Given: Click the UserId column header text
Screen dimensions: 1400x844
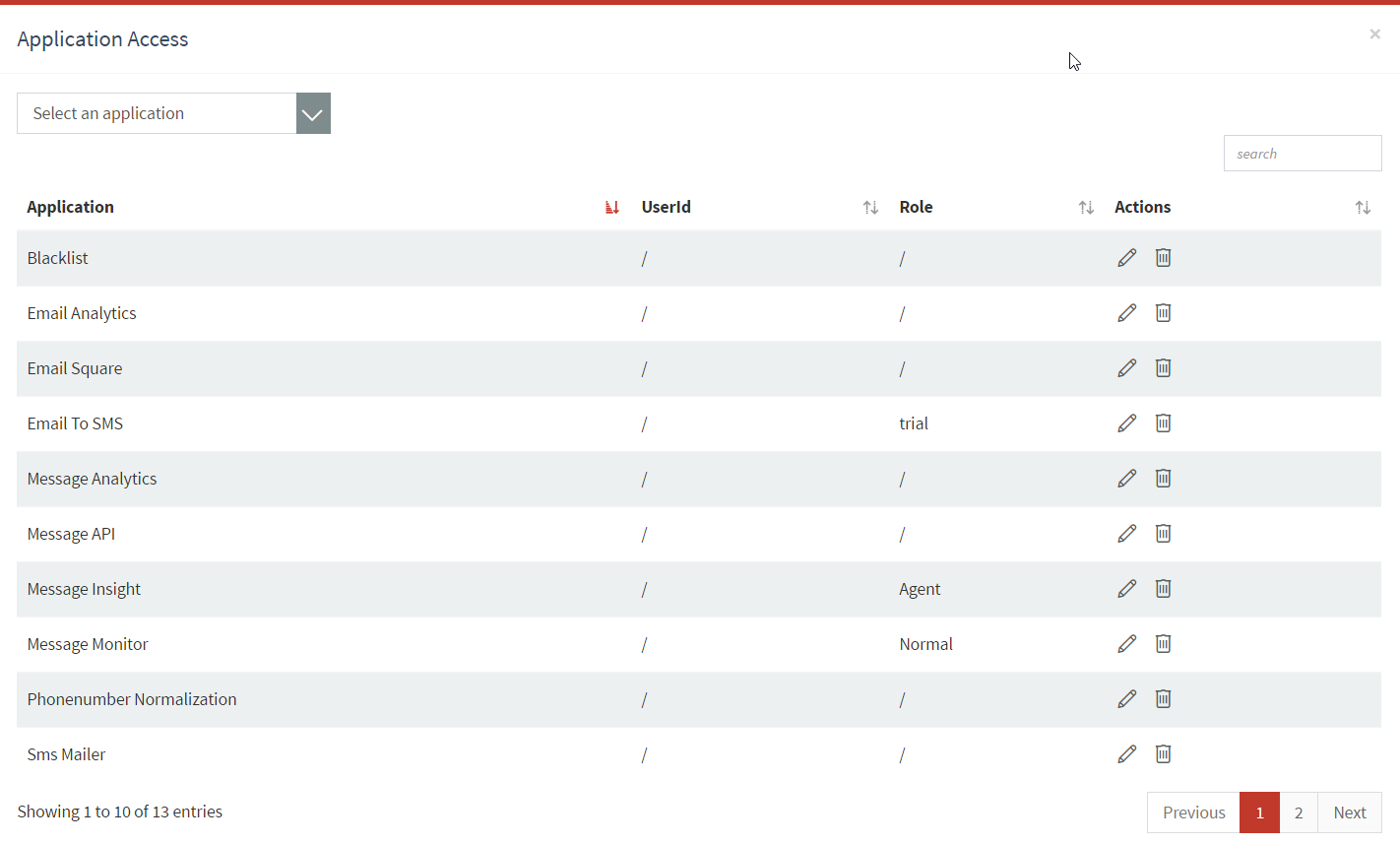Looking at the screenshot, I should [667, 207].
